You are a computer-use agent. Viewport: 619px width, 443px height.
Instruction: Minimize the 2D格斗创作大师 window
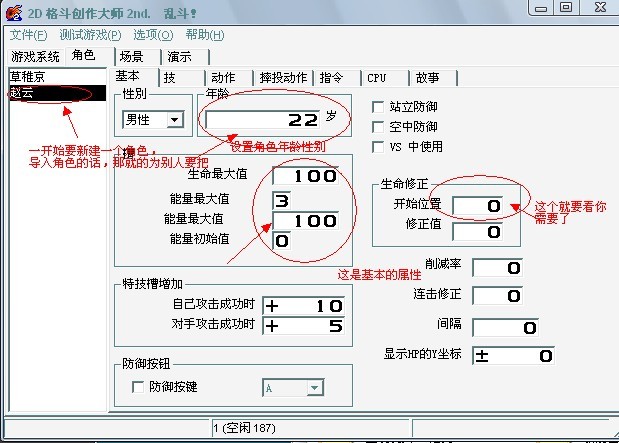click(541, 8)
